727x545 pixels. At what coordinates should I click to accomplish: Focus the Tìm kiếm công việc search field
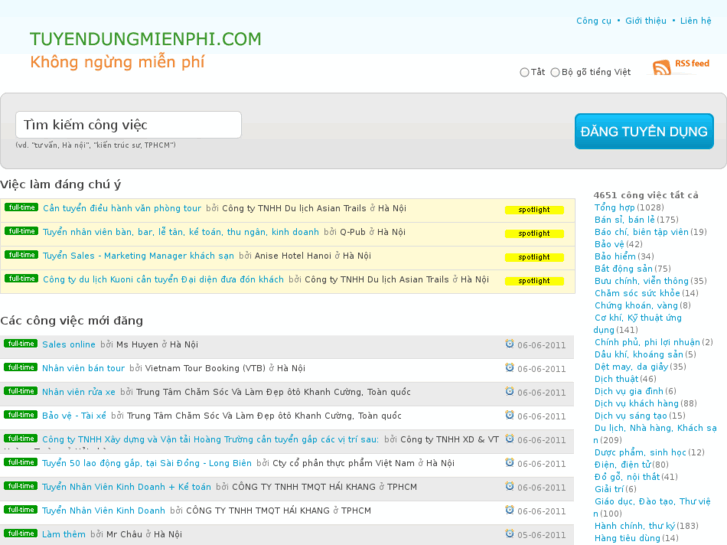click(x=128, y=125)
